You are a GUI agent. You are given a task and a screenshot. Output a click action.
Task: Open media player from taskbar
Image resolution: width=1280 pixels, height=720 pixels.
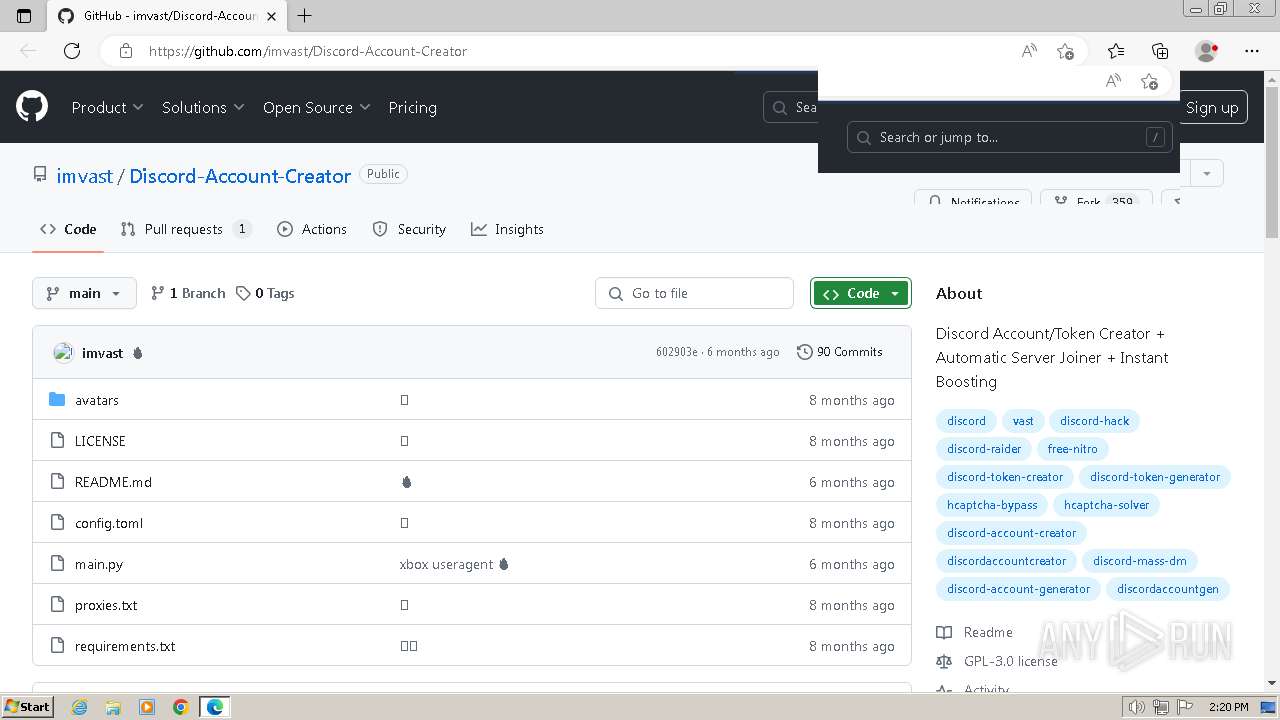(x=147, y=707)
